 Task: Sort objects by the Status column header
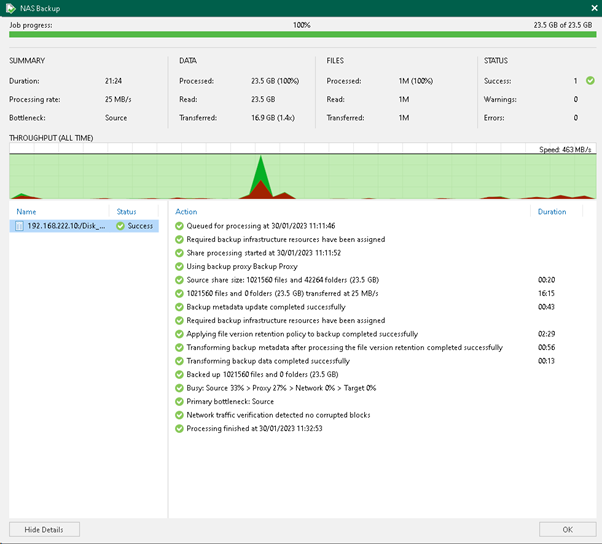(x=126, y=212)
